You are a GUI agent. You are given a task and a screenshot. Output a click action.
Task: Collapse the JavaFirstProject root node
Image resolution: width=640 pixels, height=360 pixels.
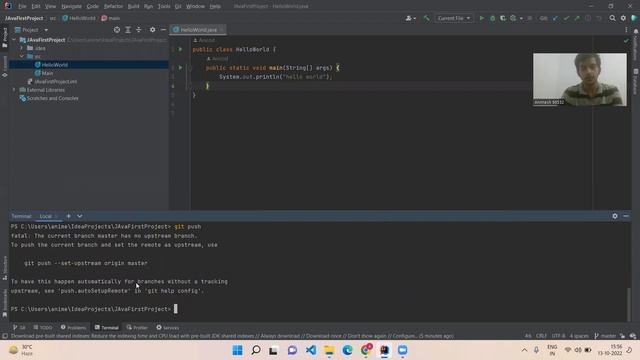pos(14,40)
